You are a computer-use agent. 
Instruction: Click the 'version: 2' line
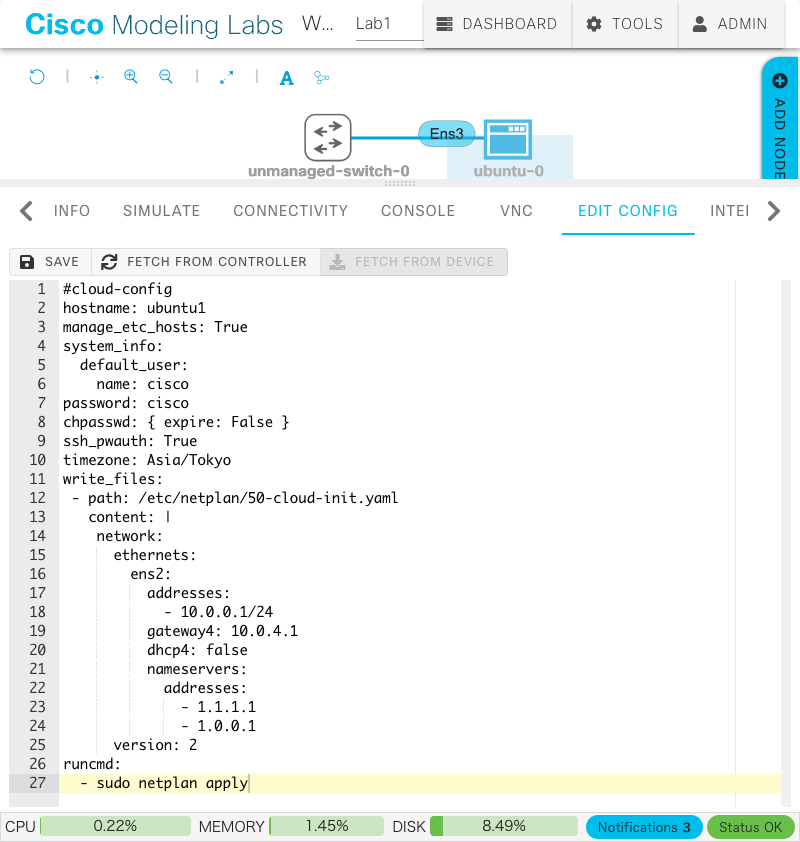155,745
